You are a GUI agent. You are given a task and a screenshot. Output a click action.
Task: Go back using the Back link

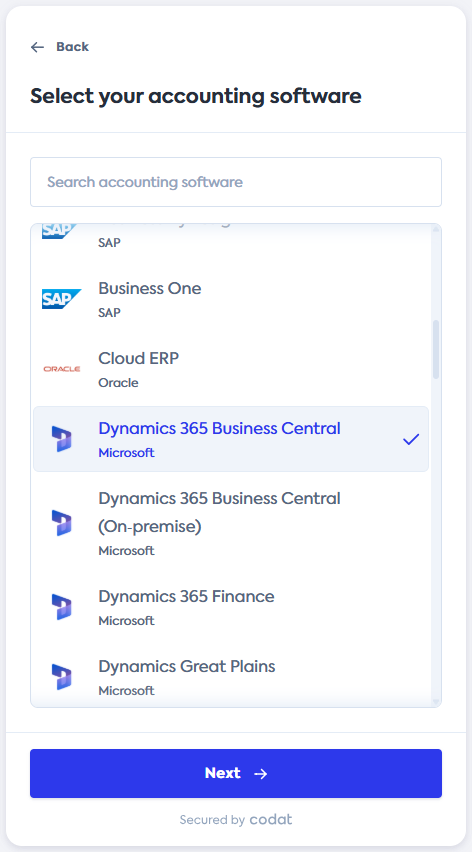tap(60, 47)
